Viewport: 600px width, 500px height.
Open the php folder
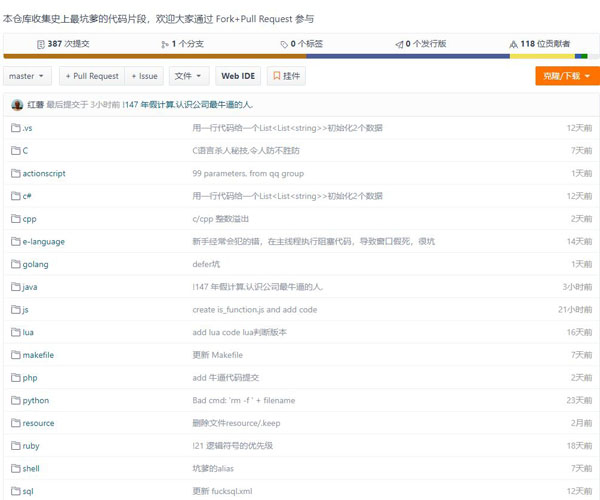click(30, 378)
